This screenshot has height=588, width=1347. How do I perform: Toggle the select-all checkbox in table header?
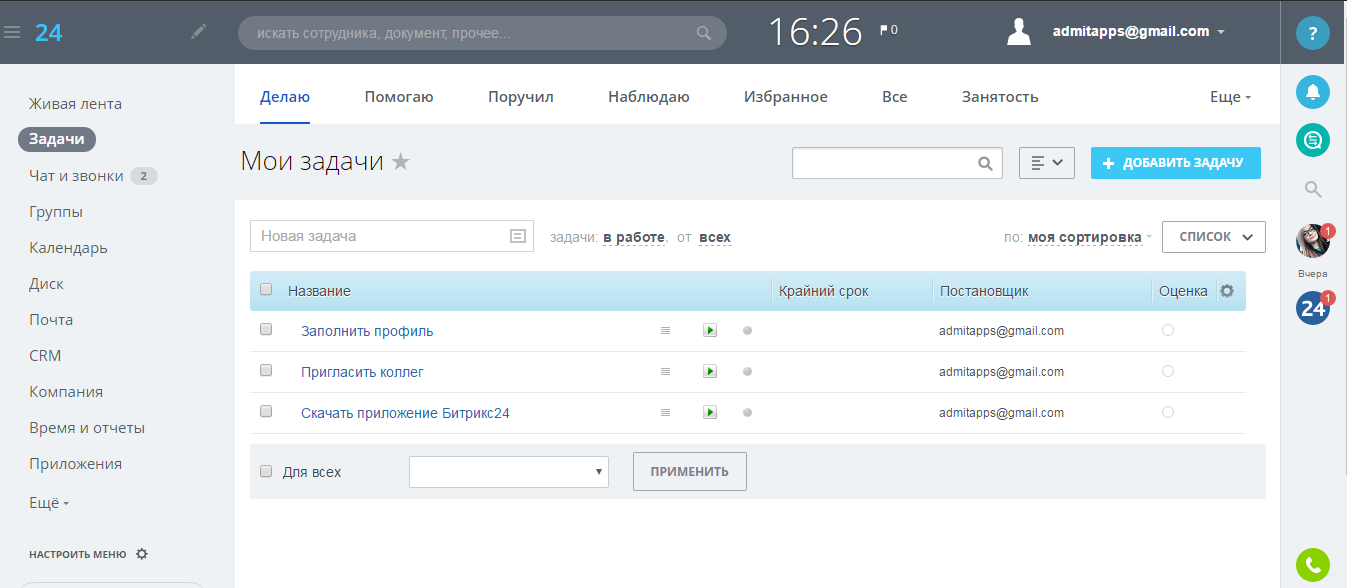pyautogui.click(x=266, y=290)
